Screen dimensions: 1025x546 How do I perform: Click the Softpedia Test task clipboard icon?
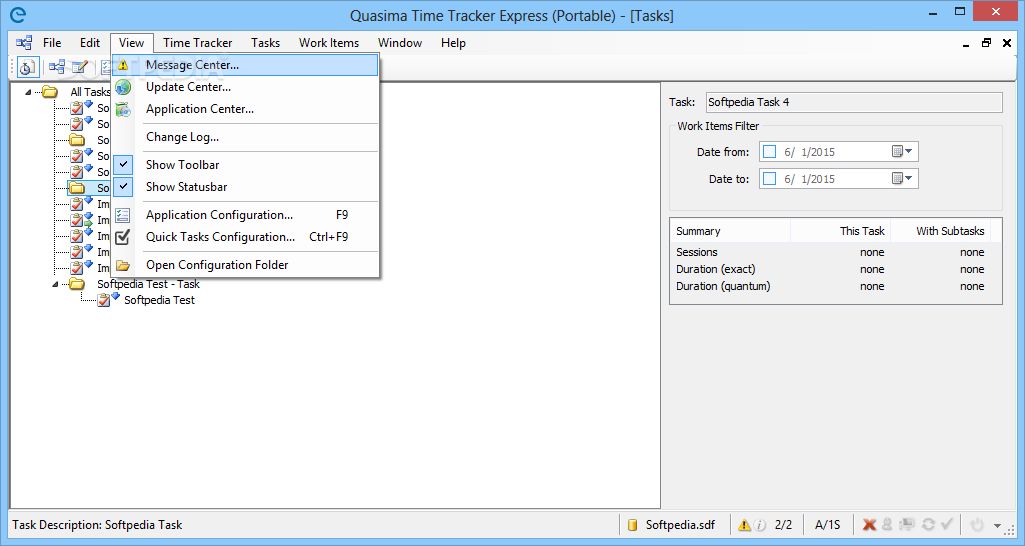(104, 300)
